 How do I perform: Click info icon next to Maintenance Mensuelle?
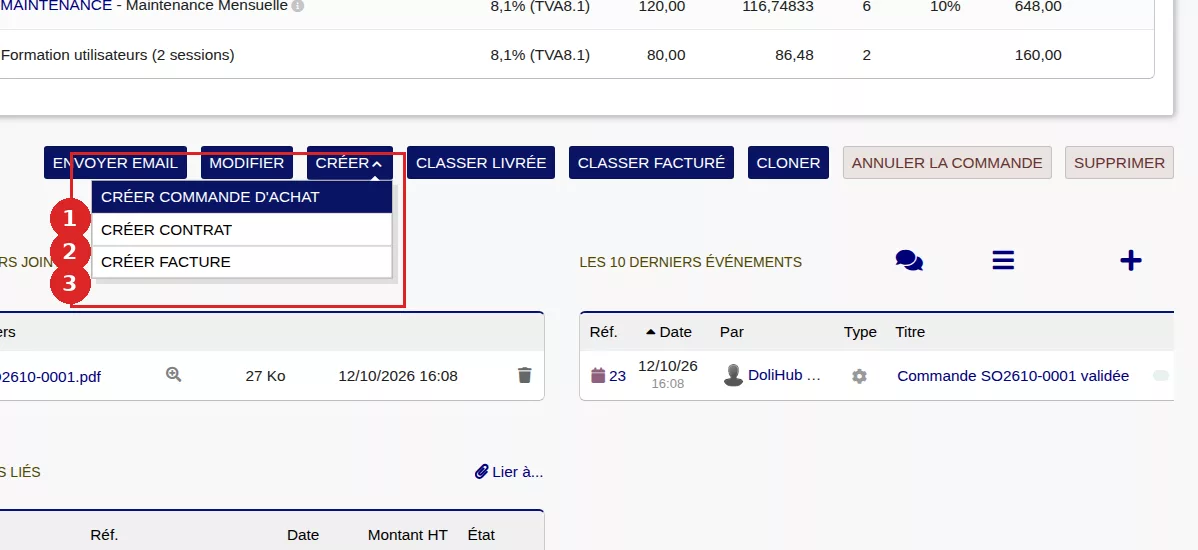pyautogui.click(x=298, y=6)
